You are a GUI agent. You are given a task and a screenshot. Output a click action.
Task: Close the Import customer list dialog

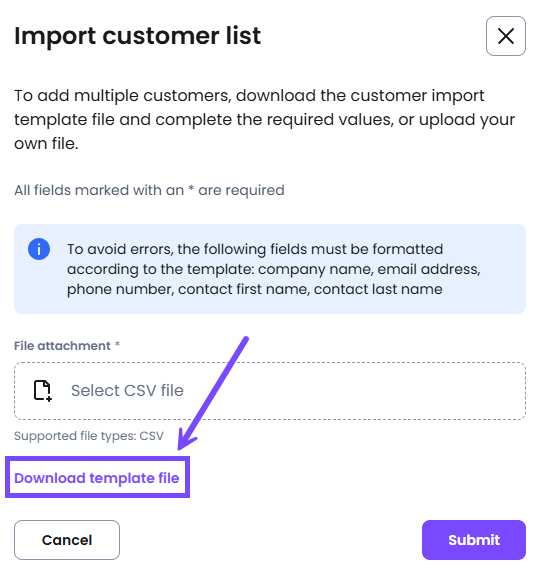(x=505, y=36)
